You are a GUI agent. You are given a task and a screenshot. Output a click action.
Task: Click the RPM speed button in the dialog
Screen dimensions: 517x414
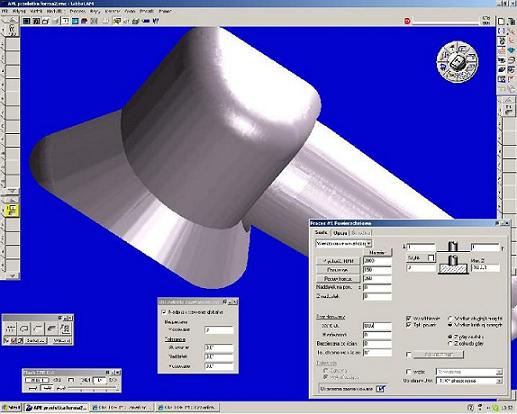click(x=338, y=261)
